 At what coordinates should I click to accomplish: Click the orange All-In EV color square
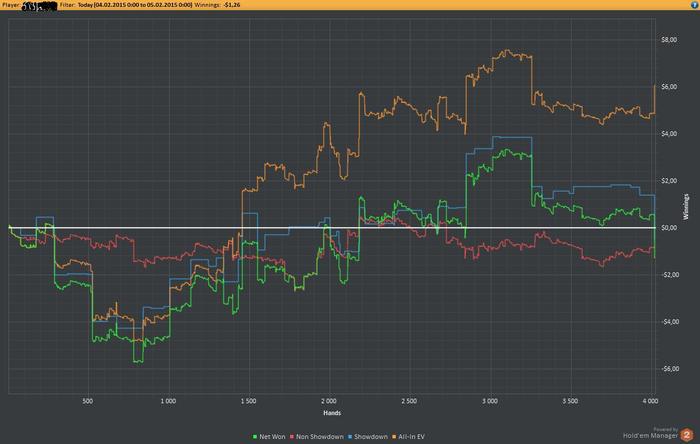[x=394, y=437]
